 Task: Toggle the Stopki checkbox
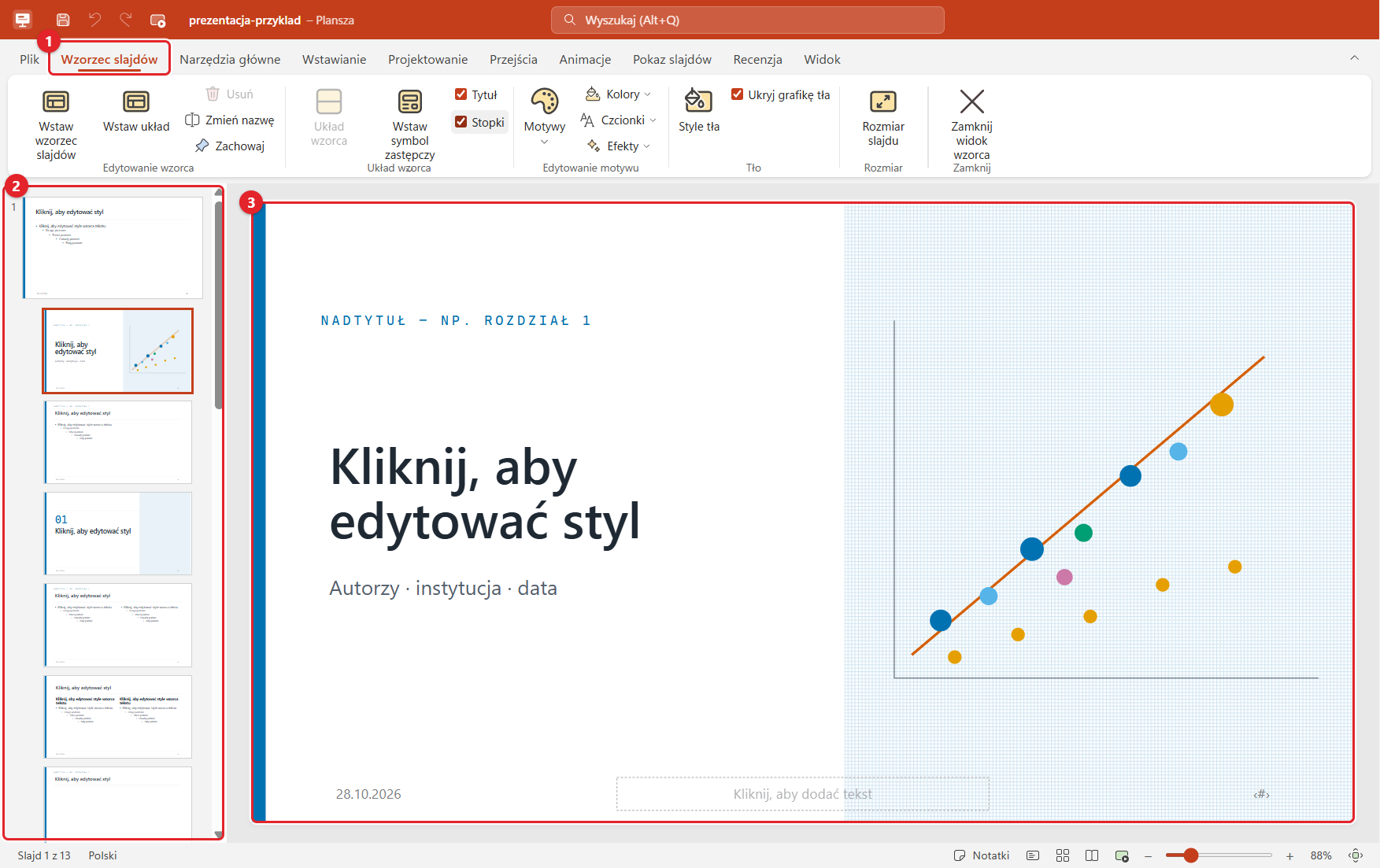click(461, 122)
